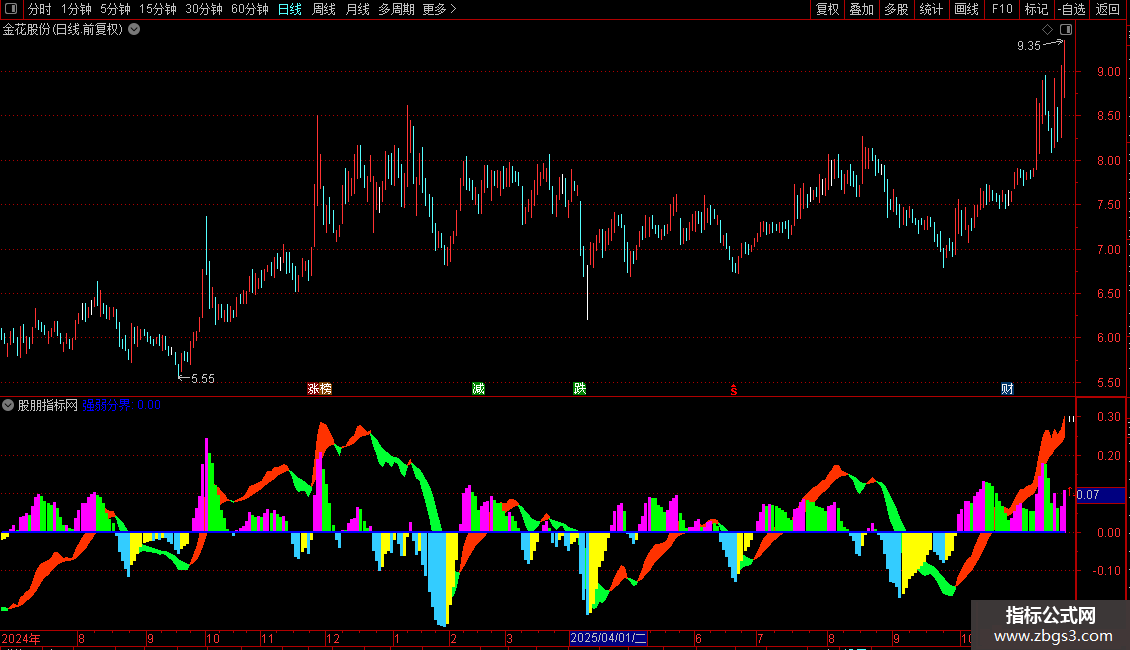Viewport: 1130px width, 650px height.
Task: Open the 多股 multi-stock view
Action: tap(896, 9)
